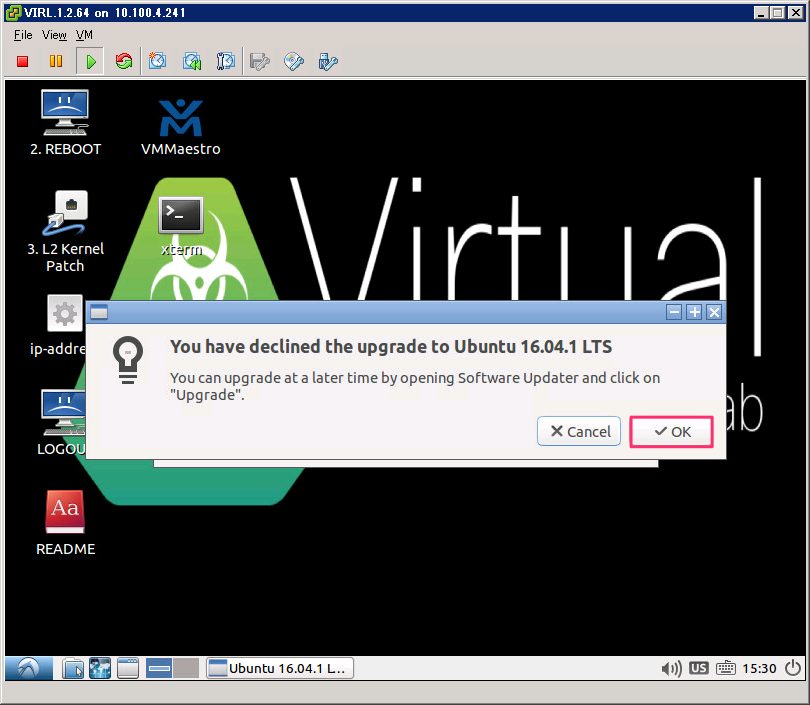The image size is (810, 705).
Task: Minimize the upgrade declined dialog
Action: 674,312
